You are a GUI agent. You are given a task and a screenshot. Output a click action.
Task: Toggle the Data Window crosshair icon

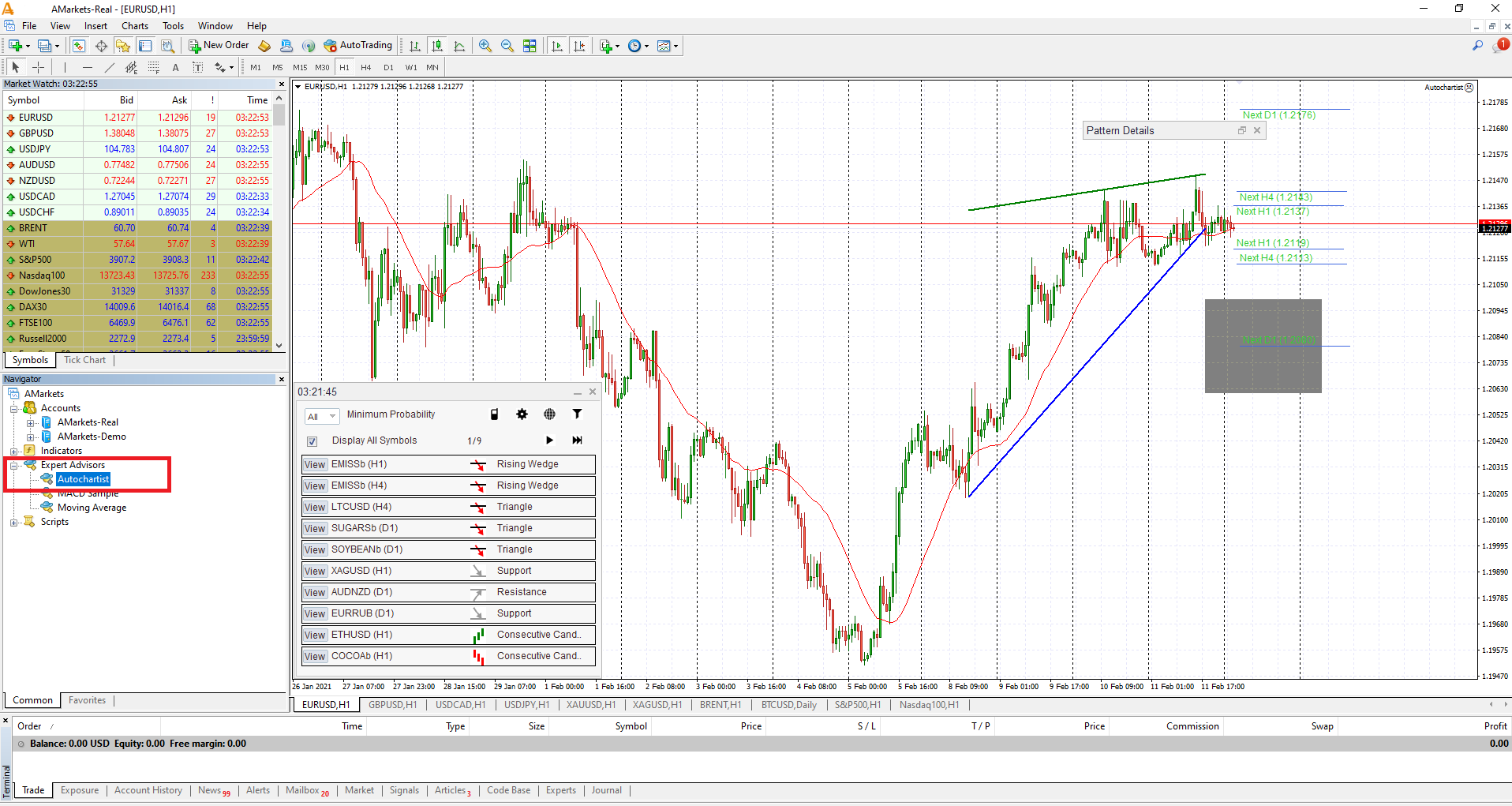[x=101, y=46]
